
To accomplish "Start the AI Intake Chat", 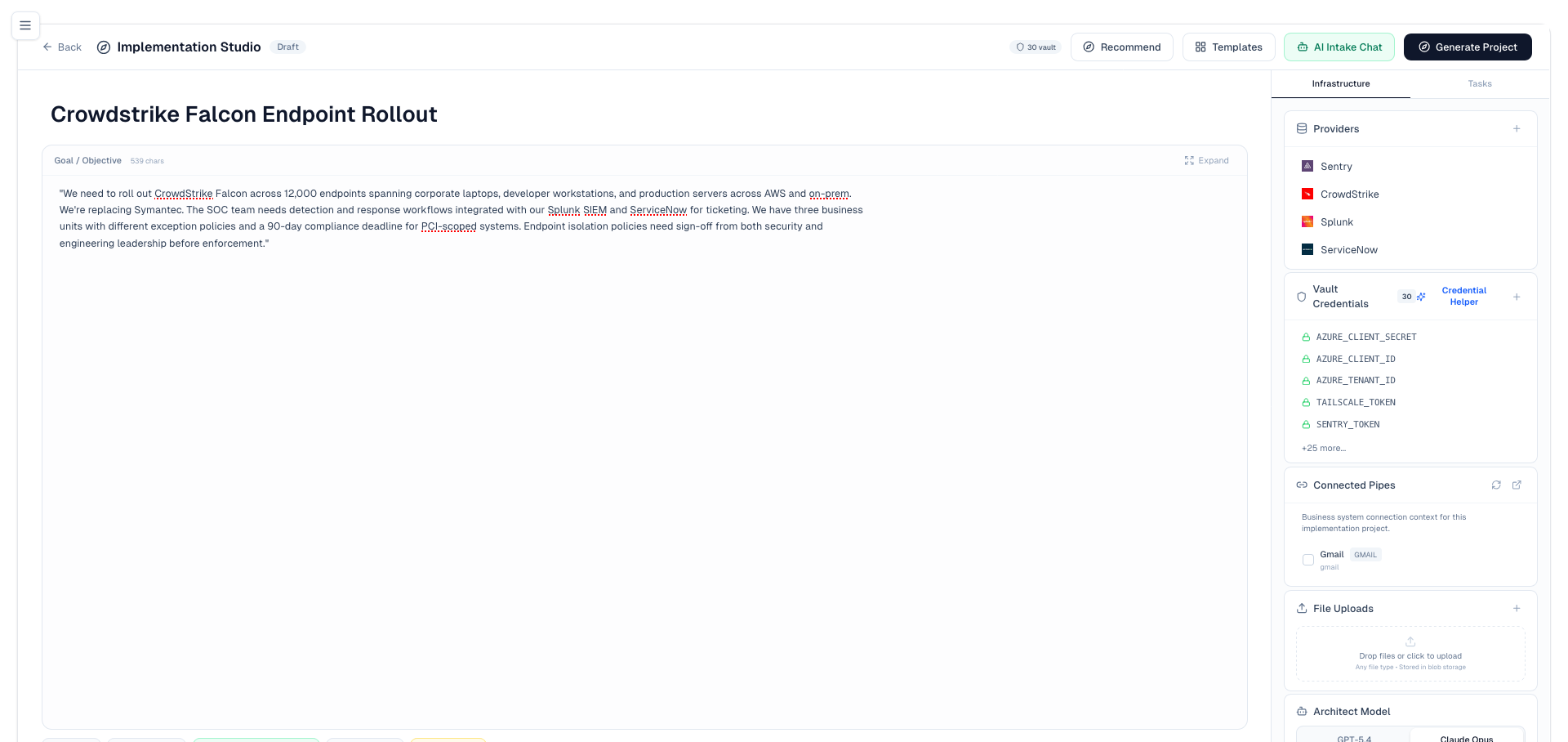I will point(1339,47).
